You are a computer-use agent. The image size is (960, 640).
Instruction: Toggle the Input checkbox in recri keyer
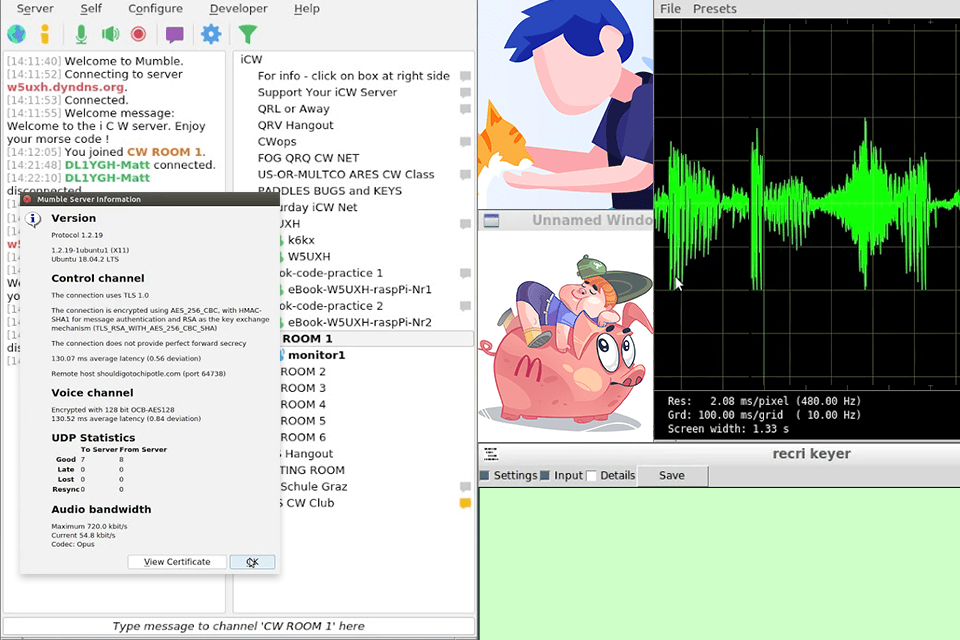coord(545,475)
